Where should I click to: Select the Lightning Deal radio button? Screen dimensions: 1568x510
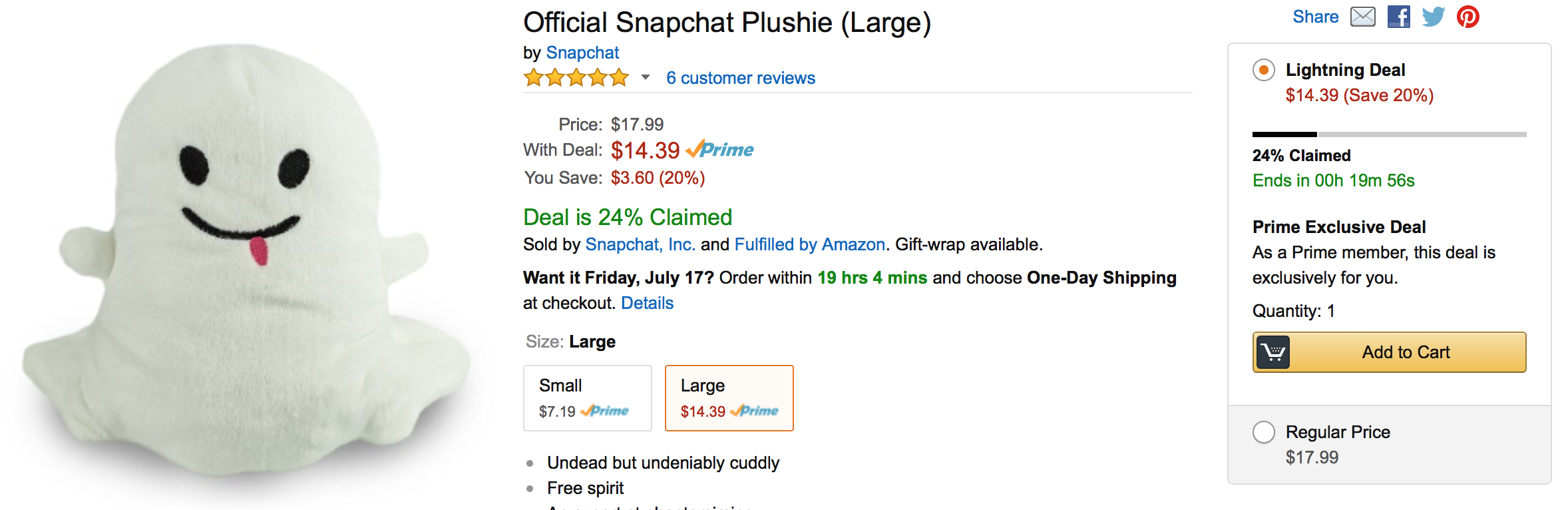pyautogui.click(x=1263, y=70)
